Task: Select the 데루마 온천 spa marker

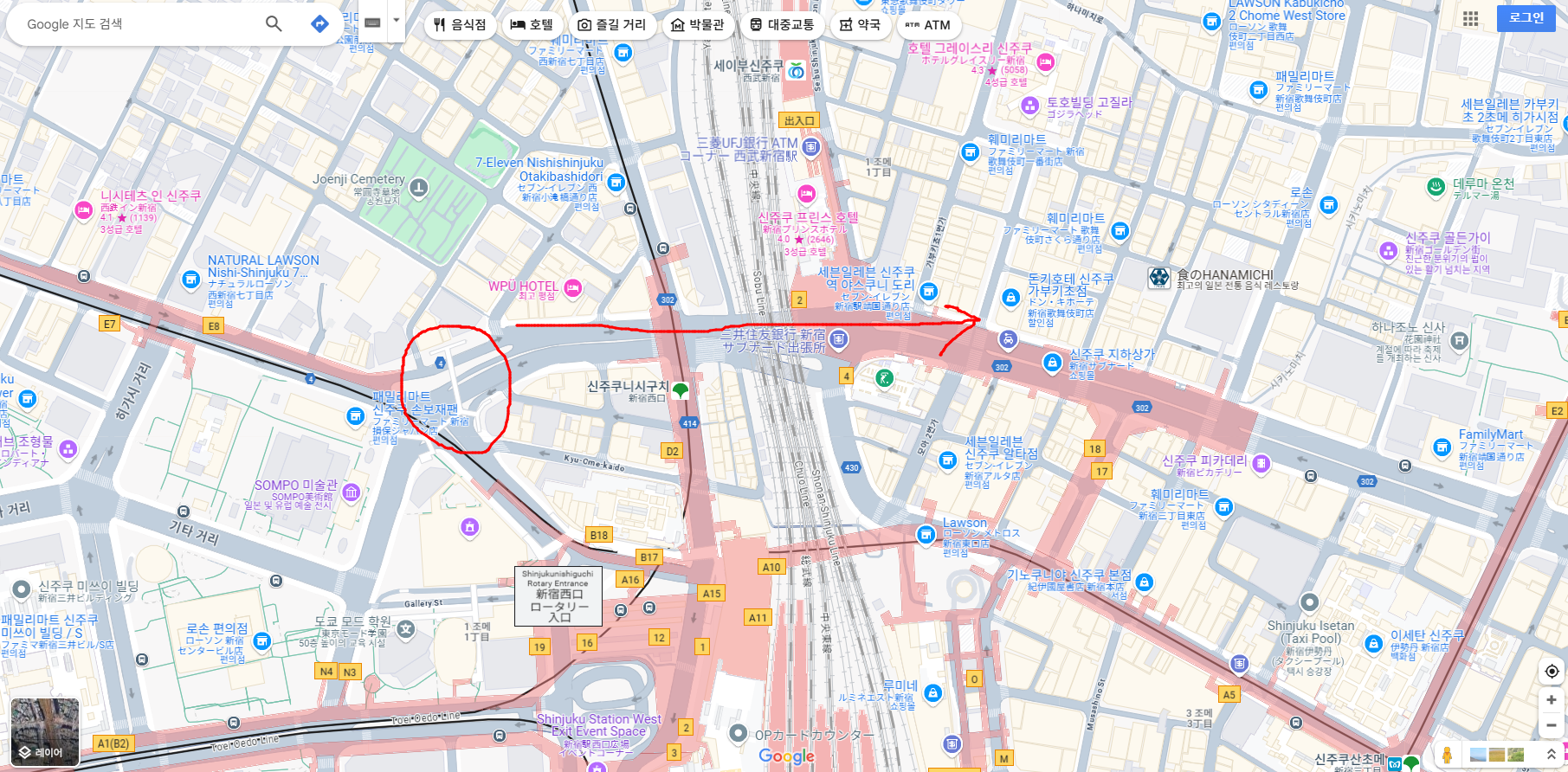Action: pos(1436,186)
